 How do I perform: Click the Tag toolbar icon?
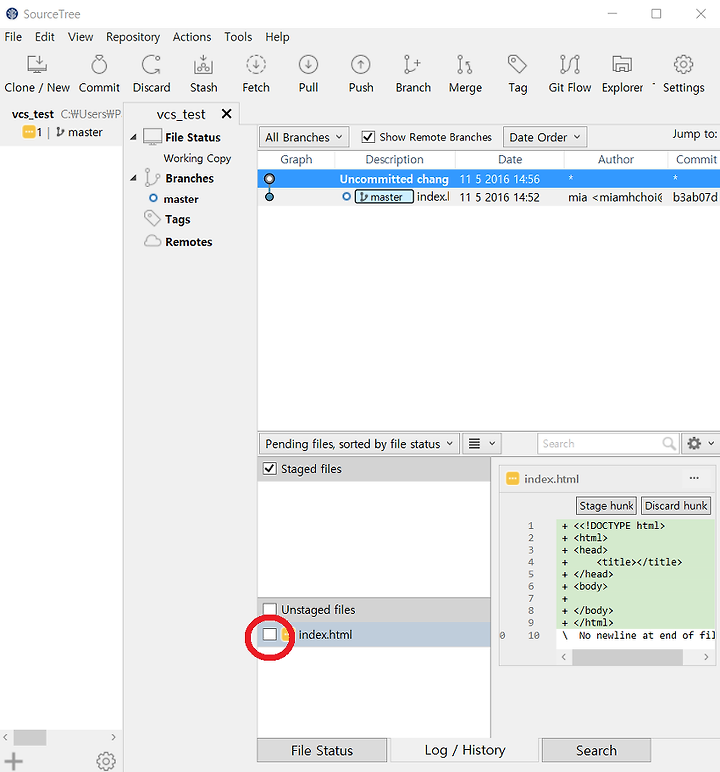click(518, 65)
